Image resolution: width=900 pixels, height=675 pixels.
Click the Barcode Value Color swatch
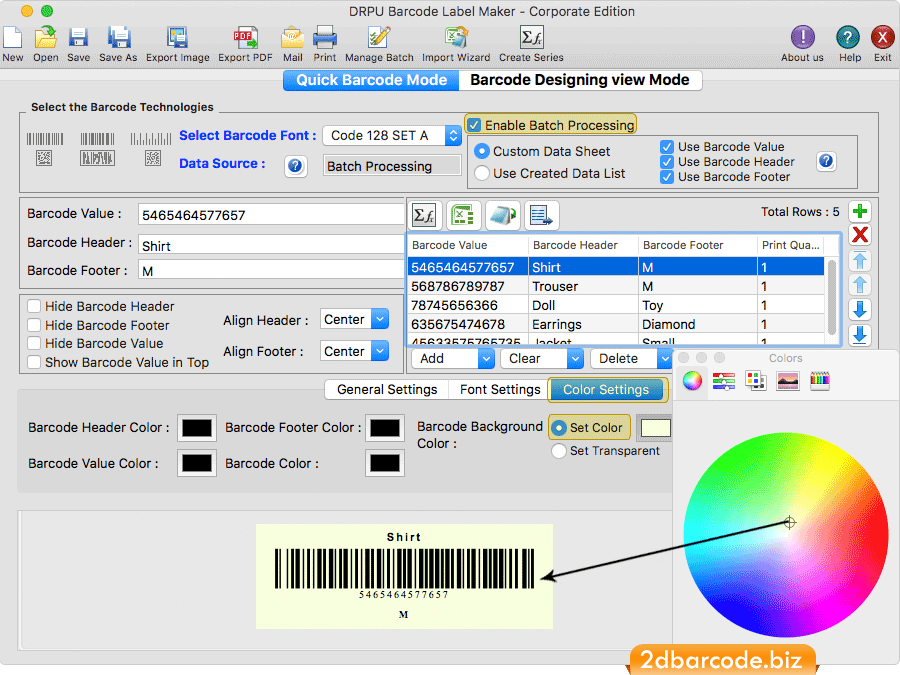coord(197,463)
